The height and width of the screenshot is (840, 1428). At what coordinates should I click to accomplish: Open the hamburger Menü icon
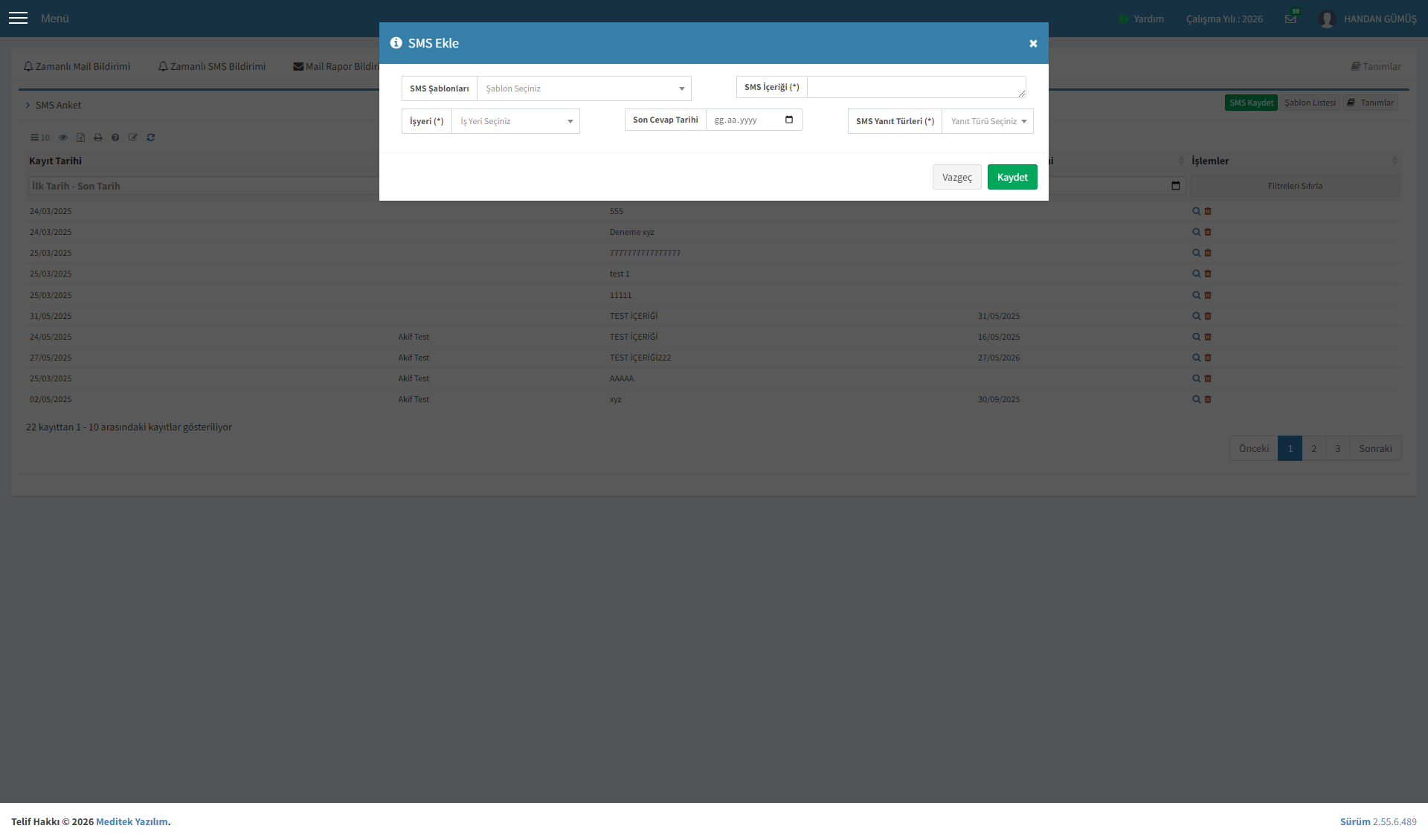19,19
